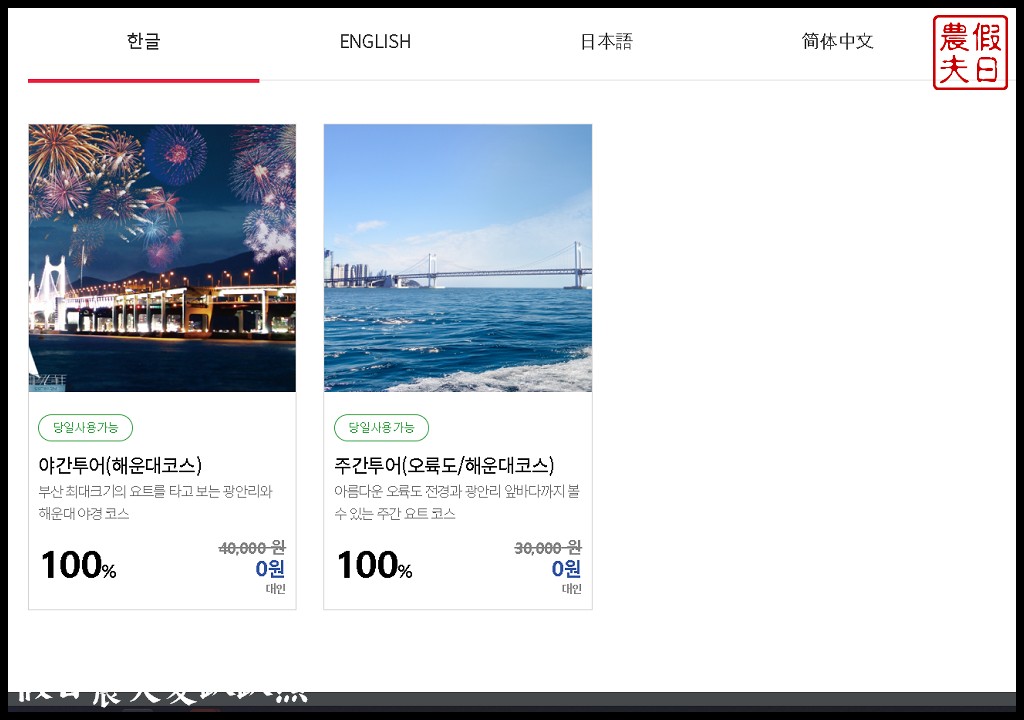Open the 주간투어(오륙도/해운대코스) title link

(x=444, y=465)
